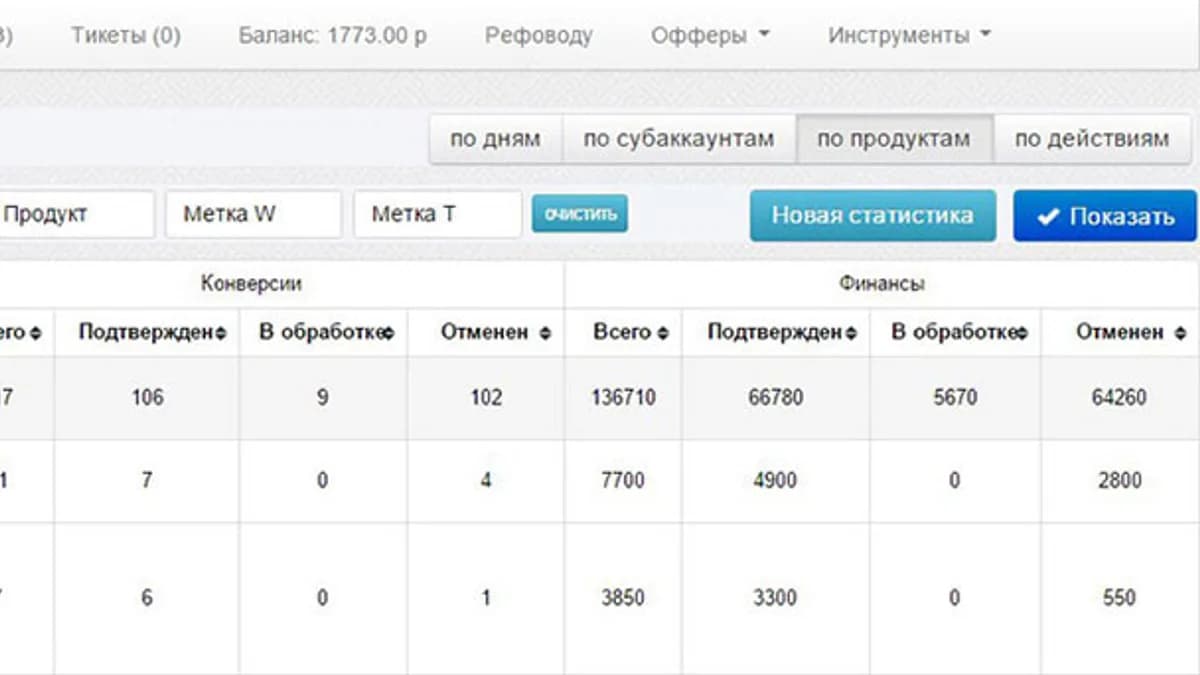Image resolution: width=1200 pixels, height=675 pixels.
Task: Click the Финансы group header
Action: point(881,284)
